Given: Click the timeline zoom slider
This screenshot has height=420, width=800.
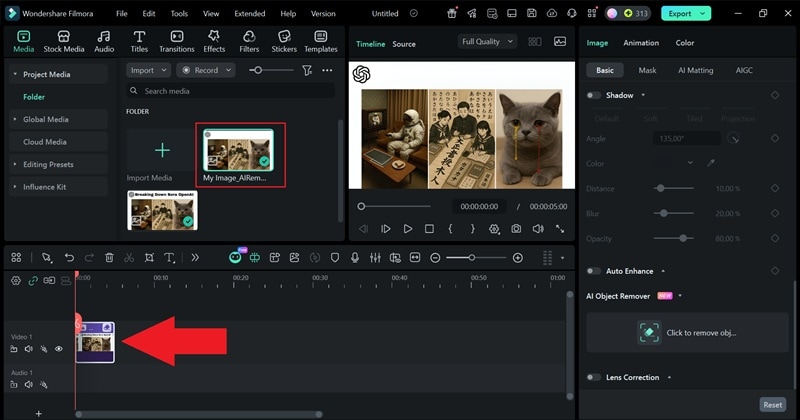Looking at the screenshot, I should point(476,258).
